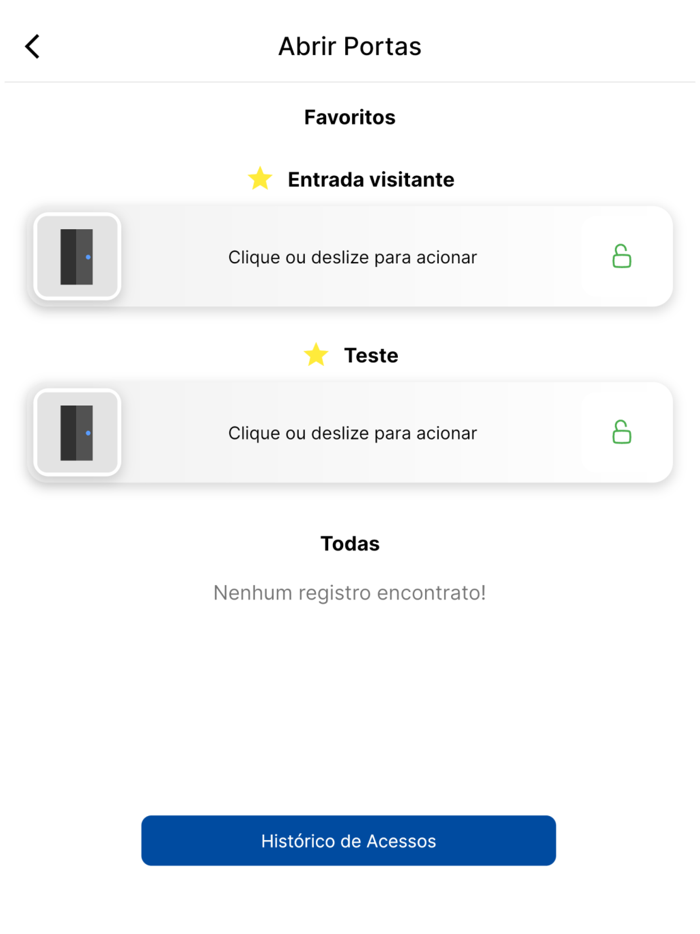Click the Teste door activation area
The image size is (700, 934).
[x=352, y=432]
